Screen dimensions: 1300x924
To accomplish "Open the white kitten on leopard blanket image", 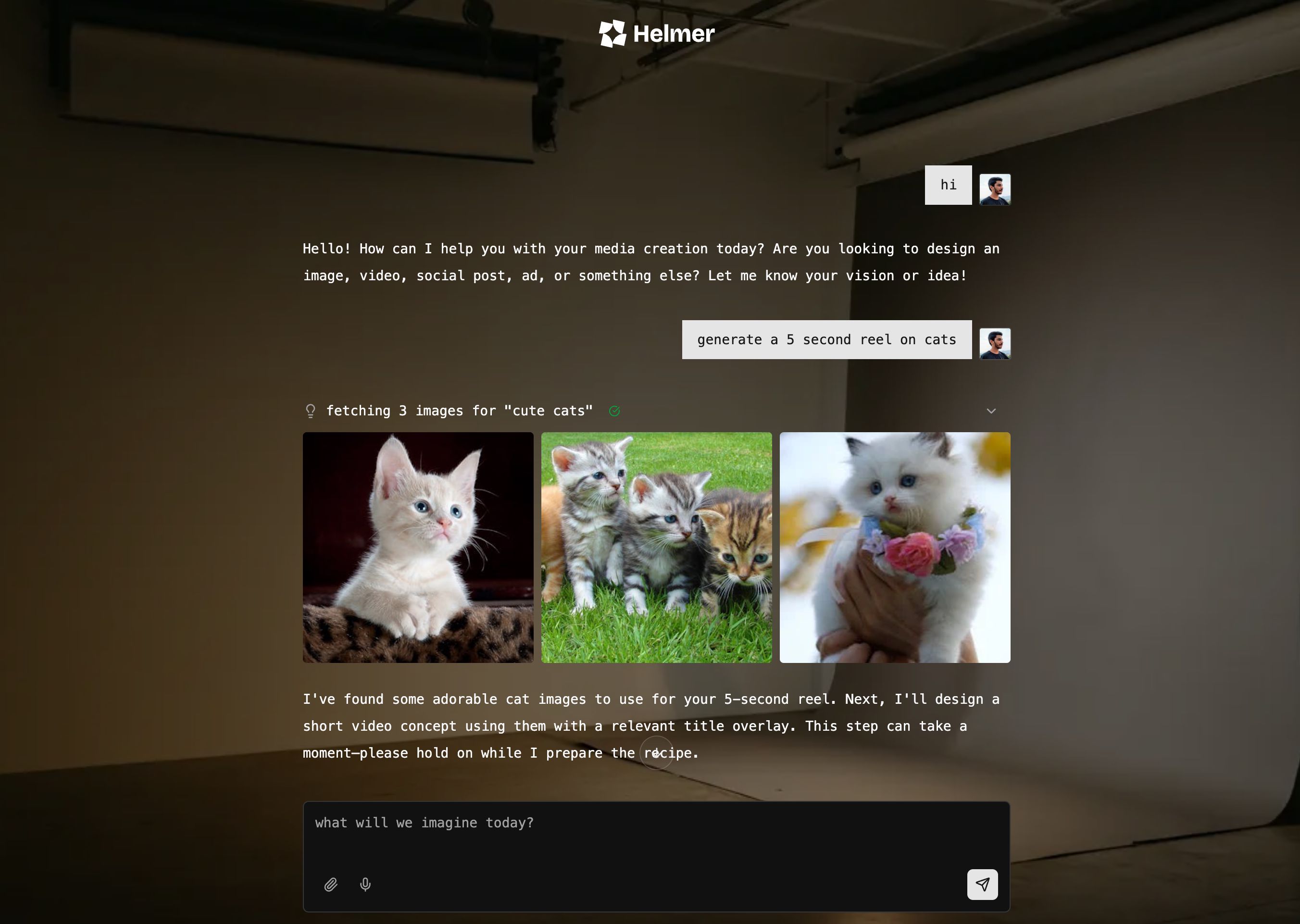I will coord(418,548).
